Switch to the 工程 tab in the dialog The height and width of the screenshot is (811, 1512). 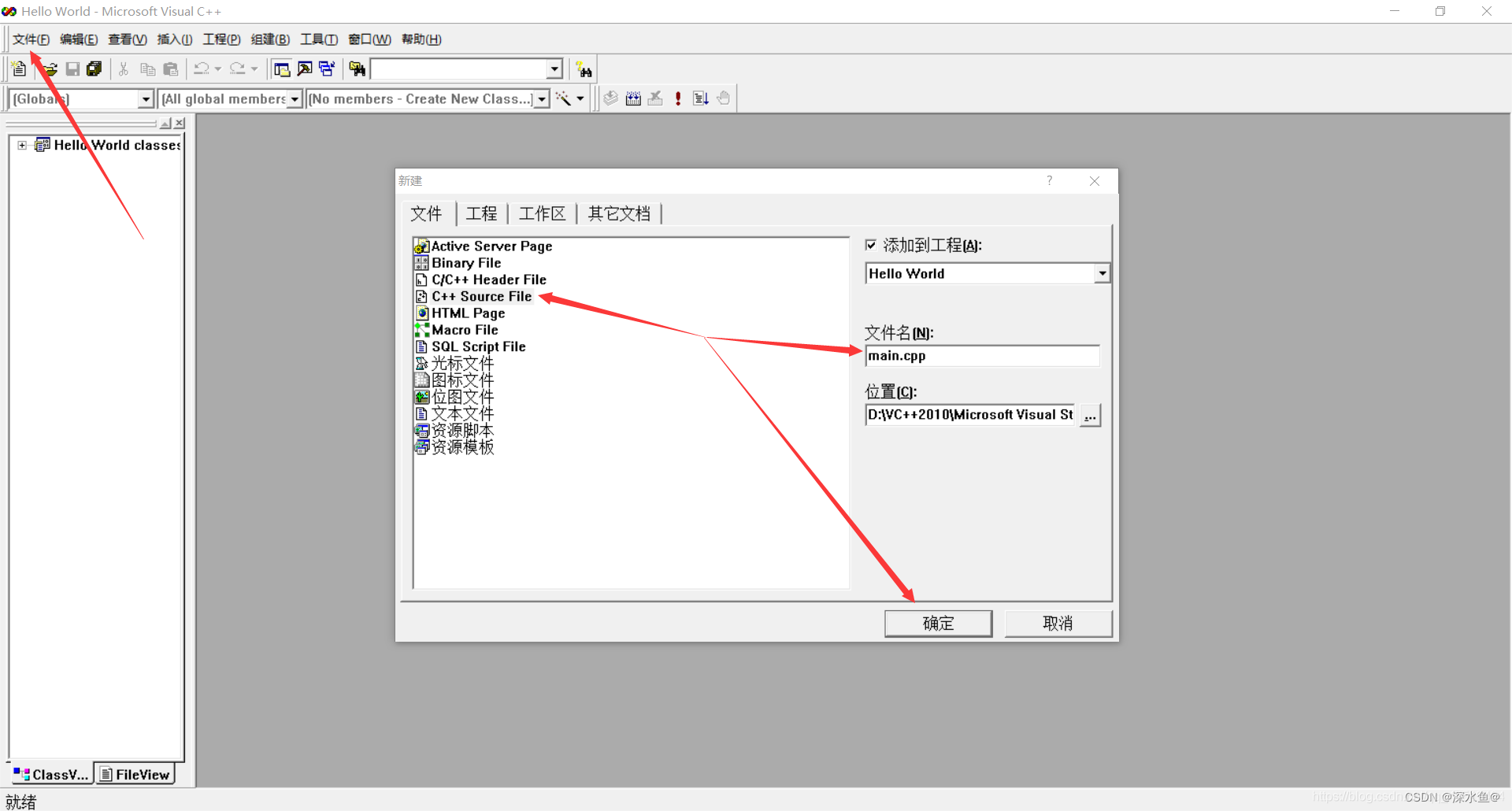[482, 213]
